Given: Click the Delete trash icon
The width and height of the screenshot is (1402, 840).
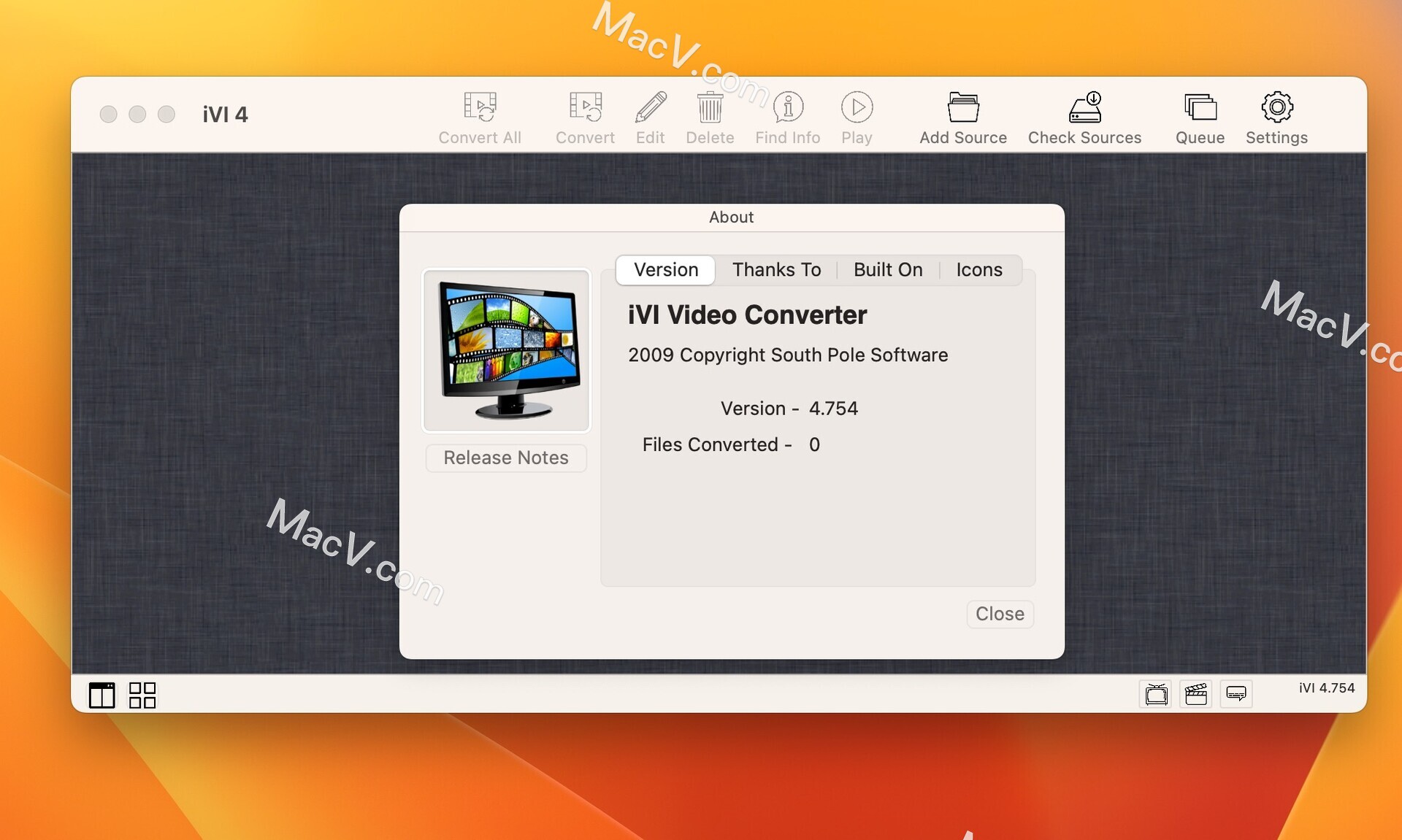Looking at the screenshot, I should [x=710, y=107].
